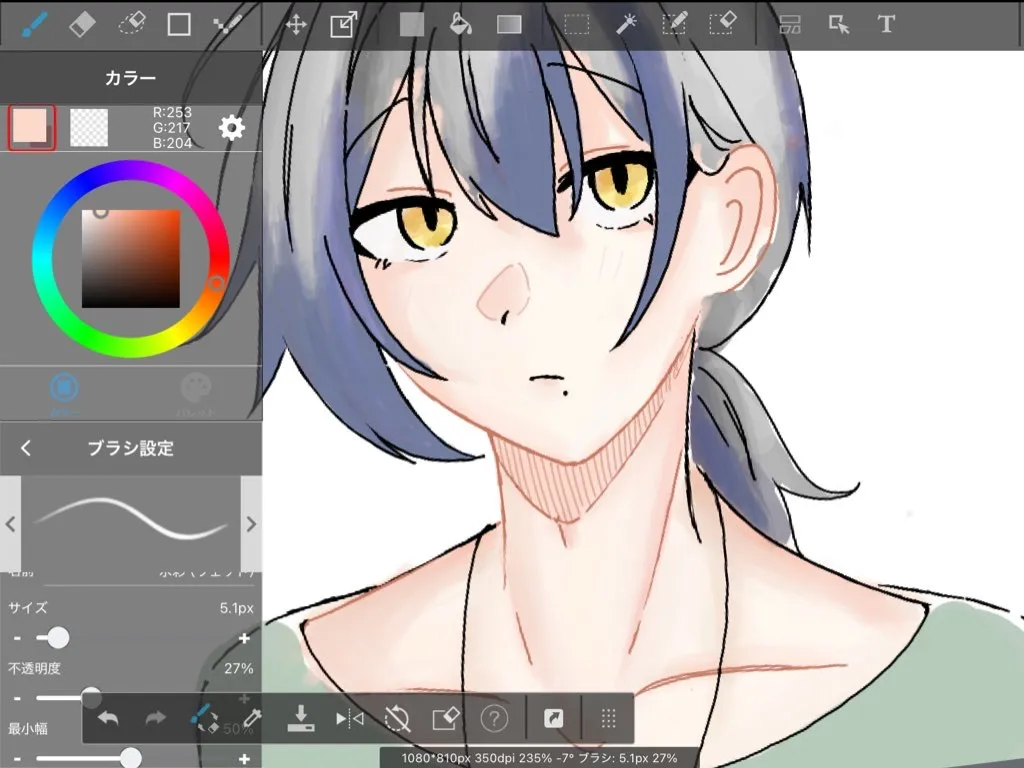Select the transparent background color swatch

[89, 127]
